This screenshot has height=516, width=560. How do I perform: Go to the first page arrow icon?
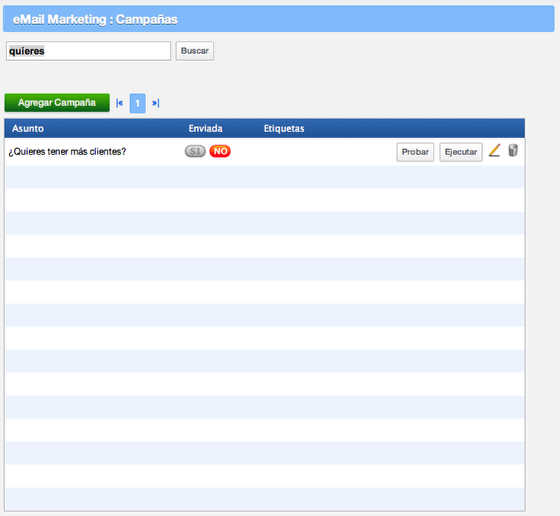click(120, 103)
